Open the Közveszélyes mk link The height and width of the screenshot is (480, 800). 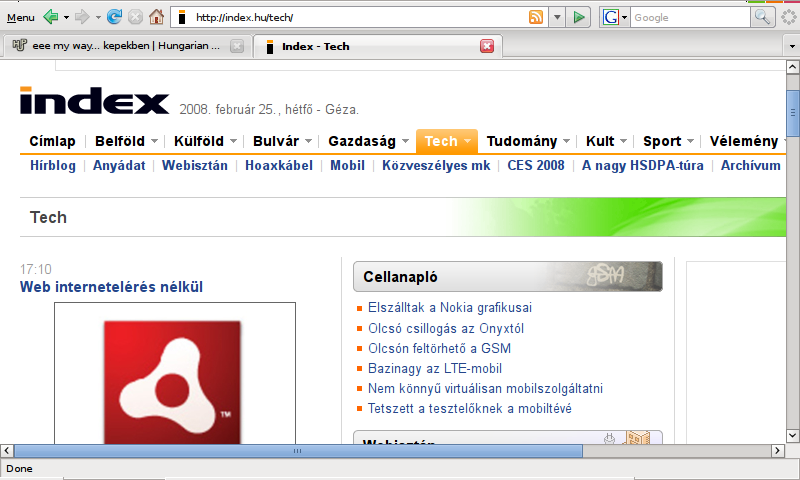(436, 166)
